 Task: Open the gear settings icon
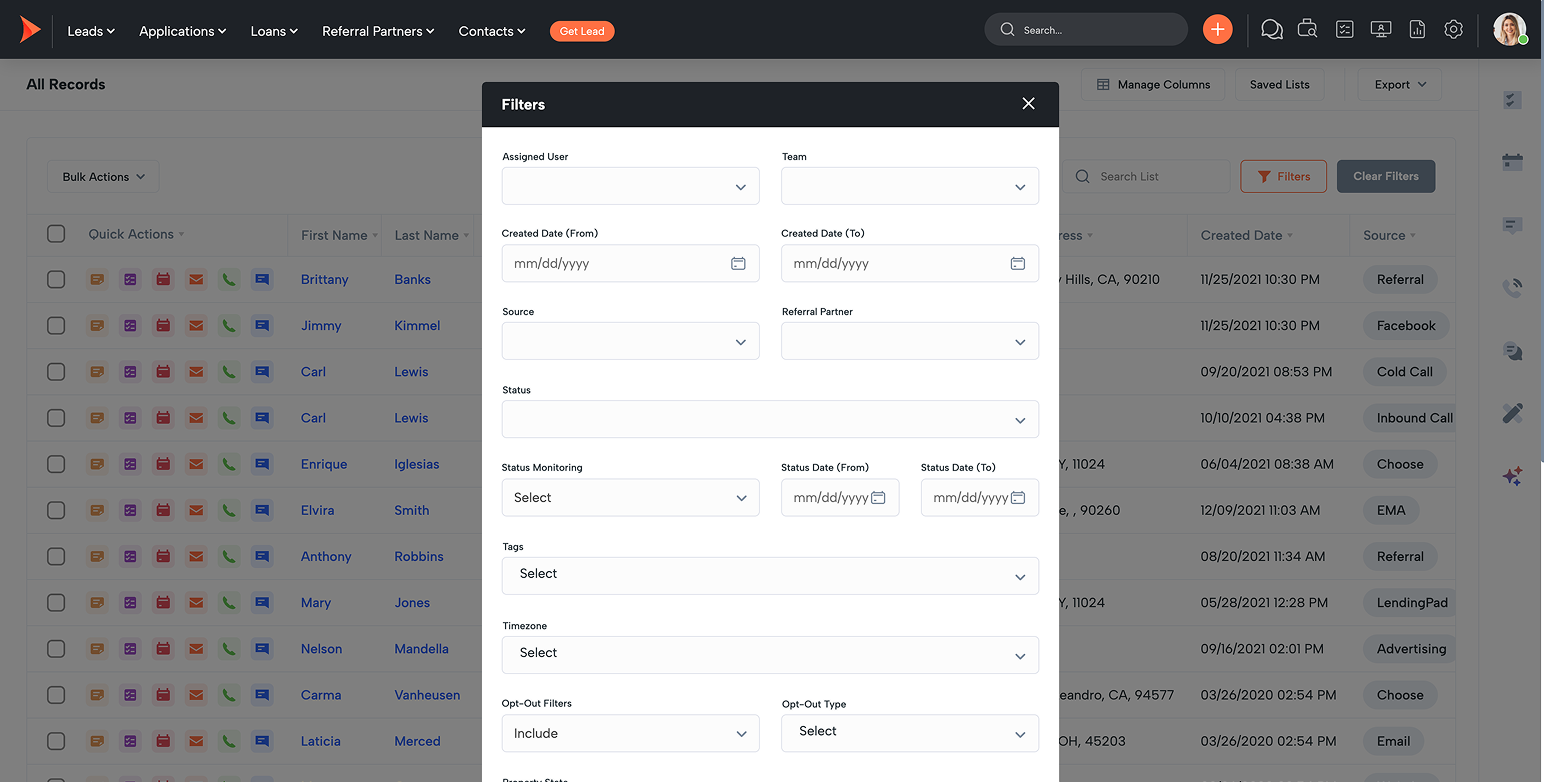click(x=1454, y=30)
